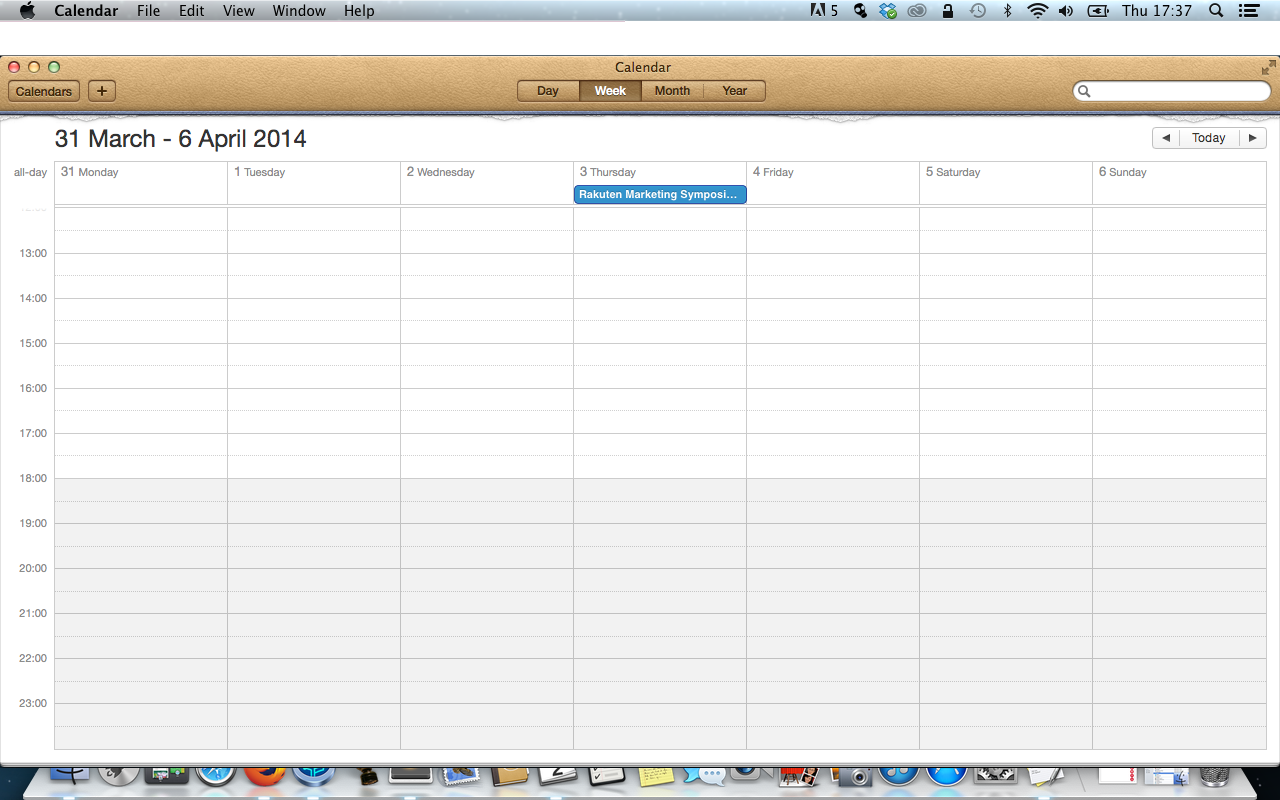The width and height of the screenshot is (1280, 800).
Task: Open the Bluetooth menu bar icon
Action: 1008,11
